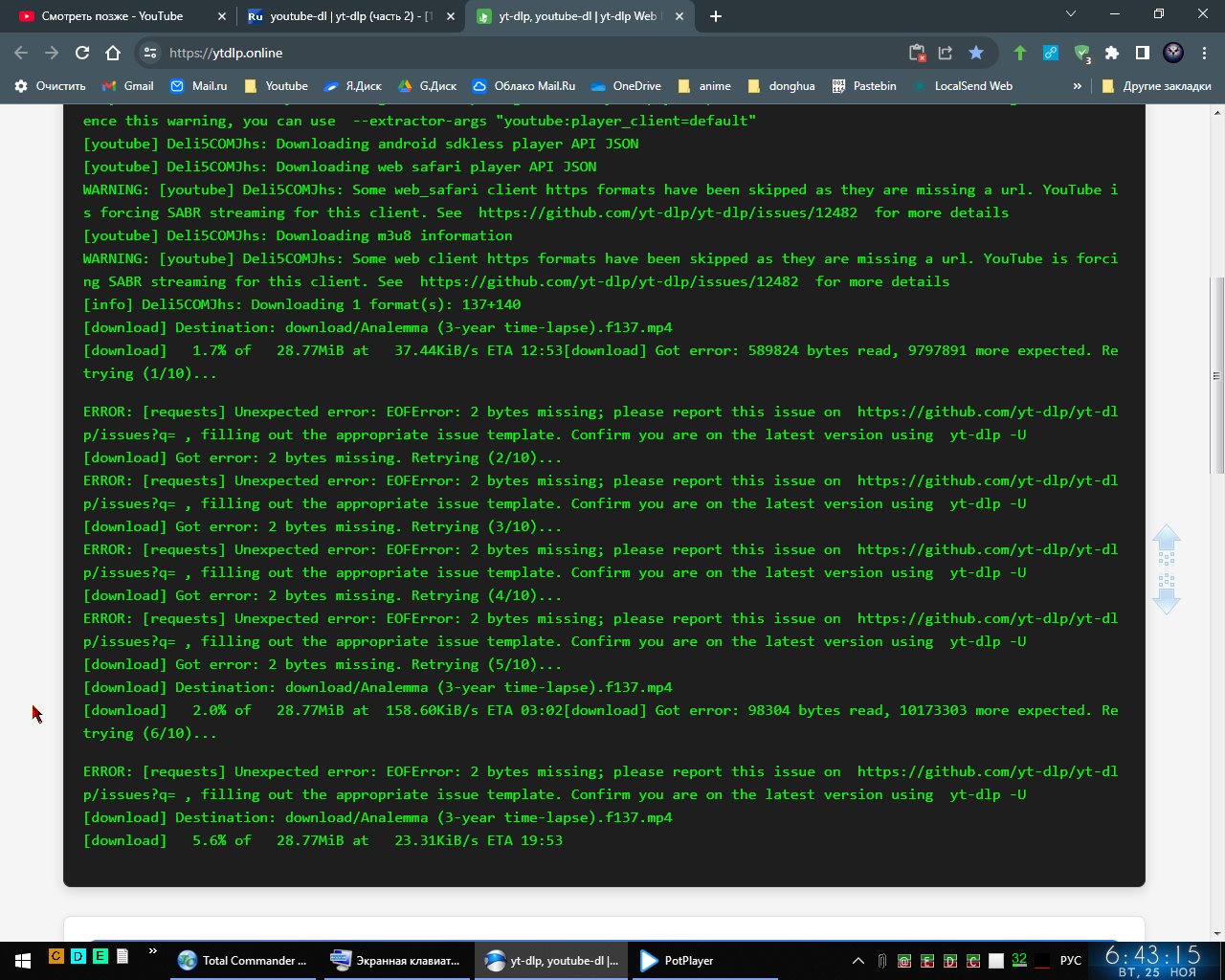Screen dimensions: 1225x980
Task: Expand the tab search dropdown
Action: coord(1071,14)
